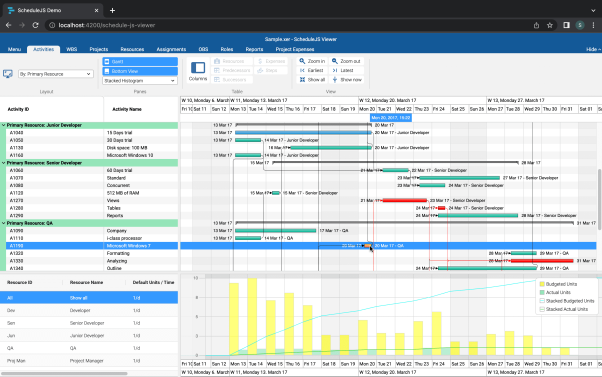
Task: Toggle Stacked Actual Units legend entry
Action: (564, 309)
